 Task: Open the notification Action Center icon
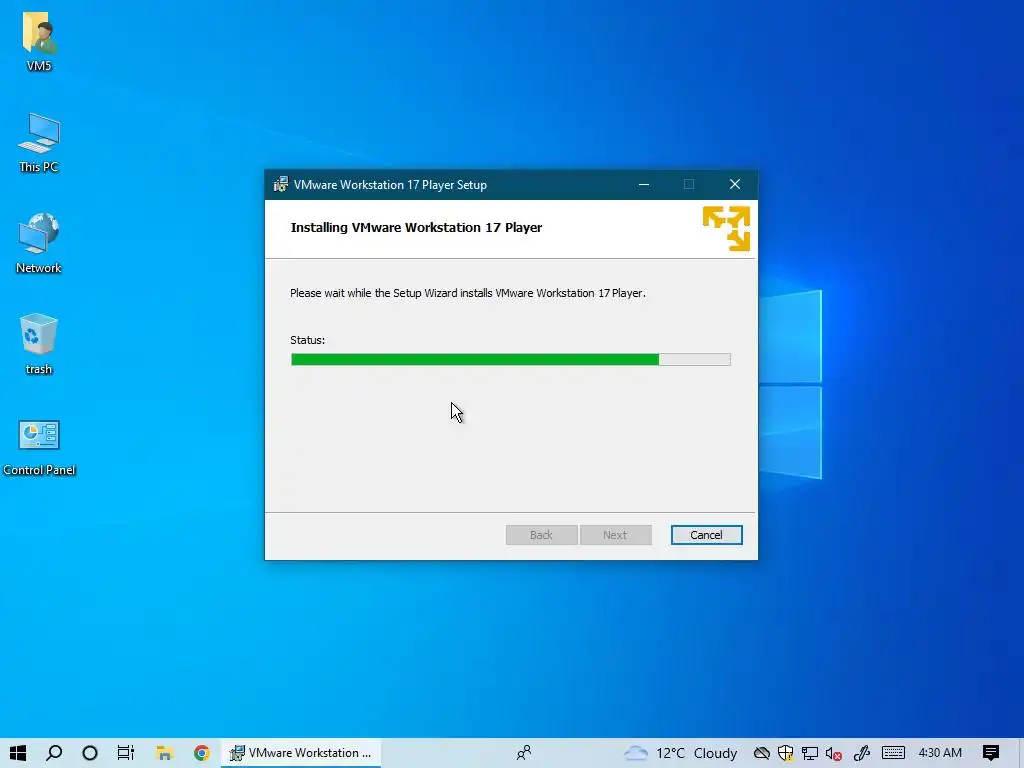pos(991,753)
